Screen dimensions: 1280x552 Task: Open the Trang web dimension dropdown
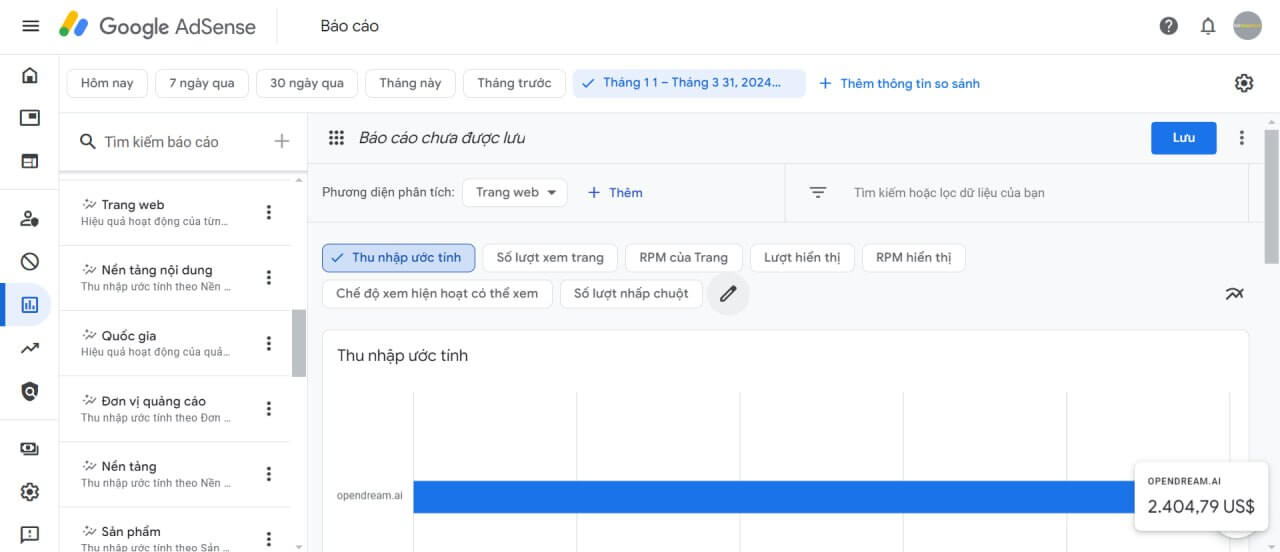pos(515,192)
